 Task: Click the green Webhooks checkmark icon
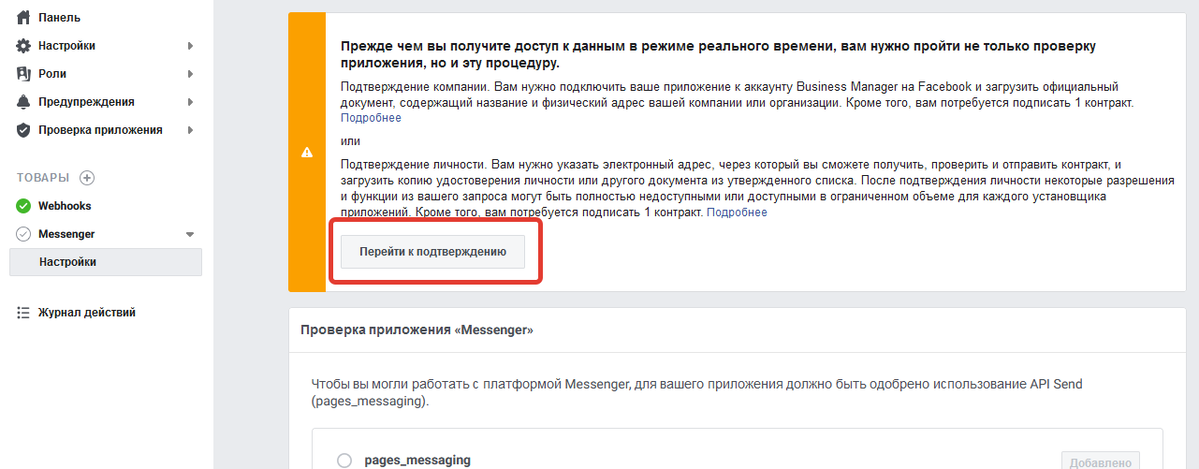click(23, 206)
